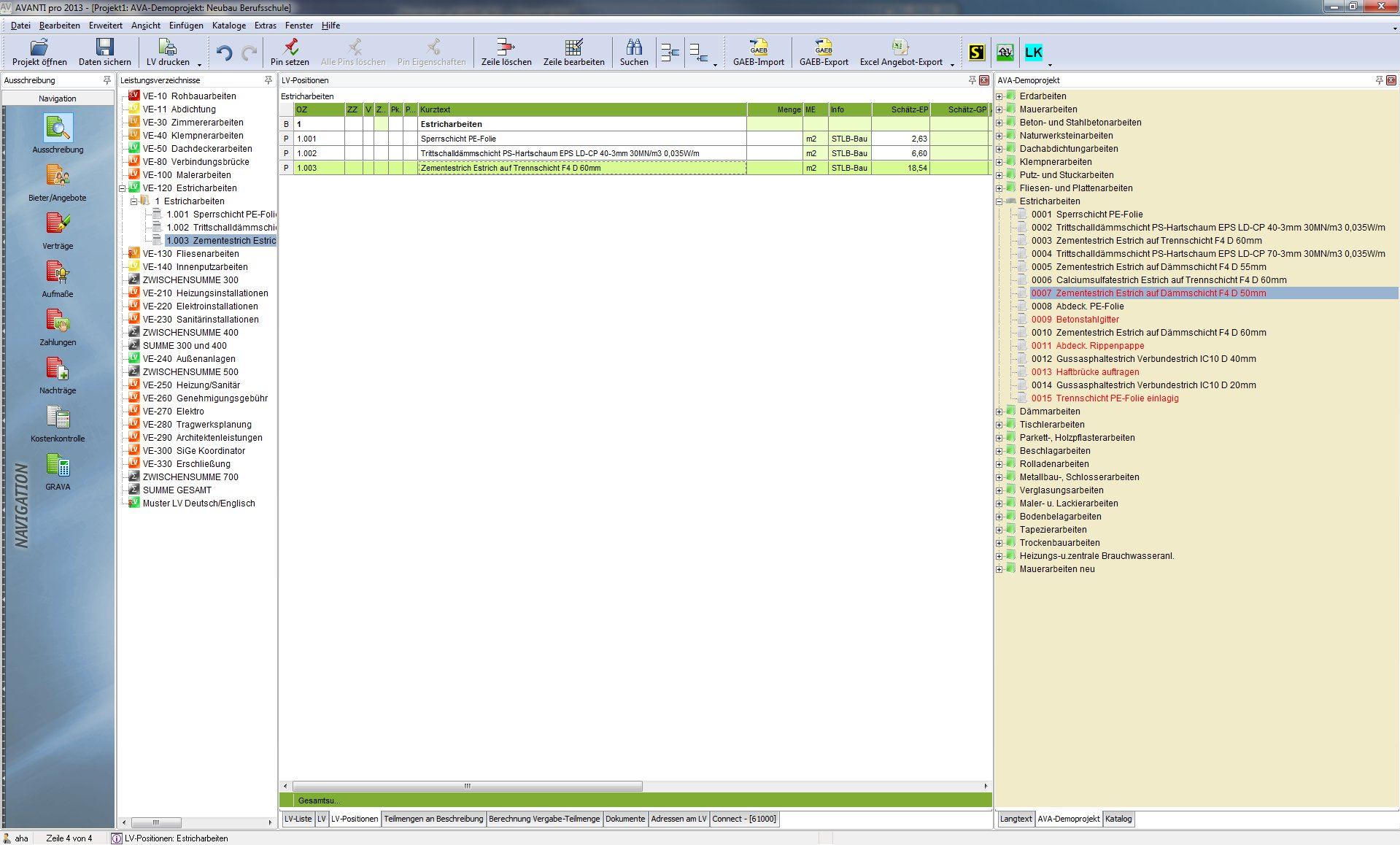This screenshot has width=1400, height=845.
Task: Expand the Mauerarbeiten catalog folder
Action: tap(999, 109)
